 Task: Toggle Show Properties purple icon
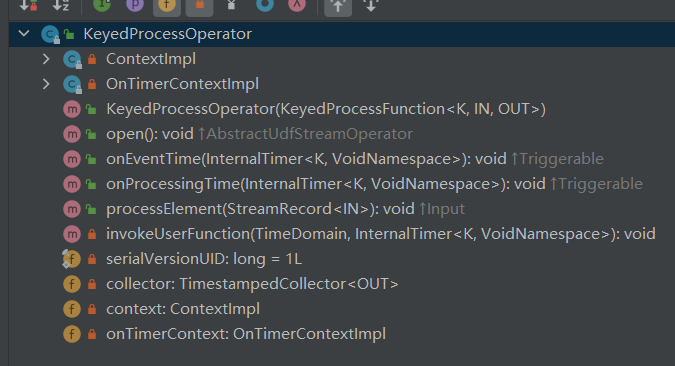tap(135, 4)
